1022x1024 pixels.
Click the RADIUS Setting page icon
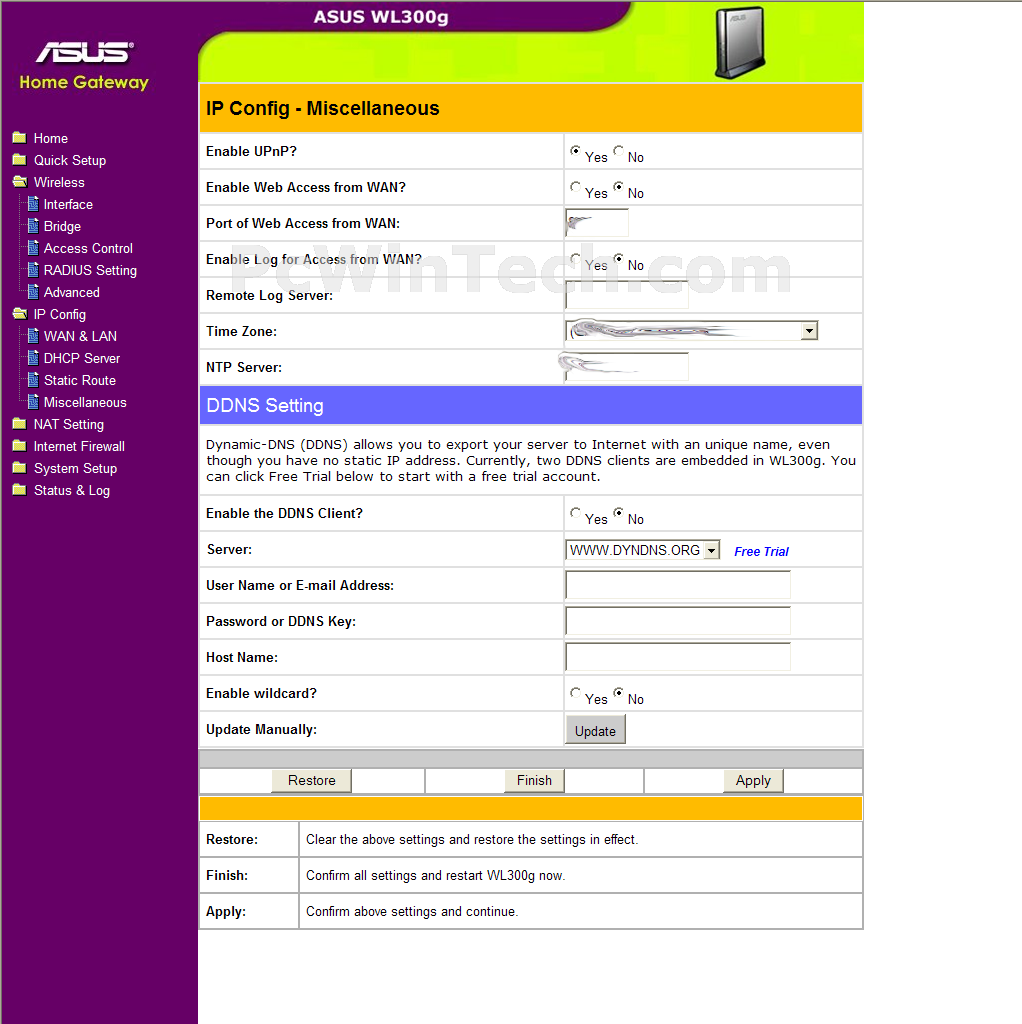(x=33, y=270)
